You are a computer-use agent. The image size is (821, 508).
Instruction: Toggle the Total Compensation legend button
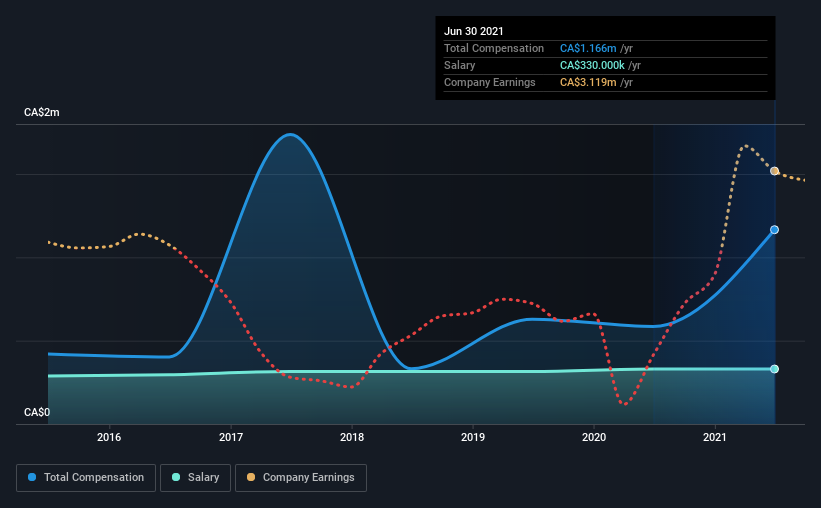click(x=86, y=478)
